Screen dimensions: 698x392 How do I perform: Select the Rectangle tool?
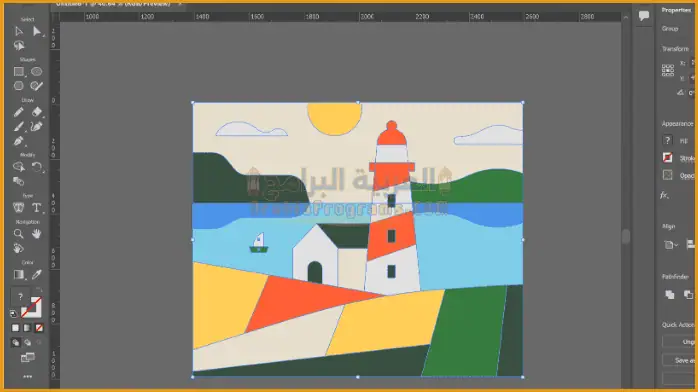click(19, 72)
